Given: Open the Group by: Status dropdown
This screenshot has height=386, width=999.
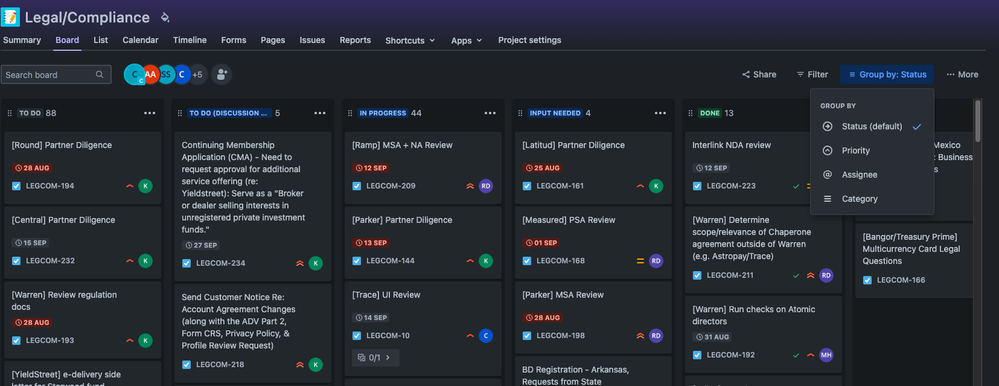Looking at the screenshot, I should click(x=886, y=75).
